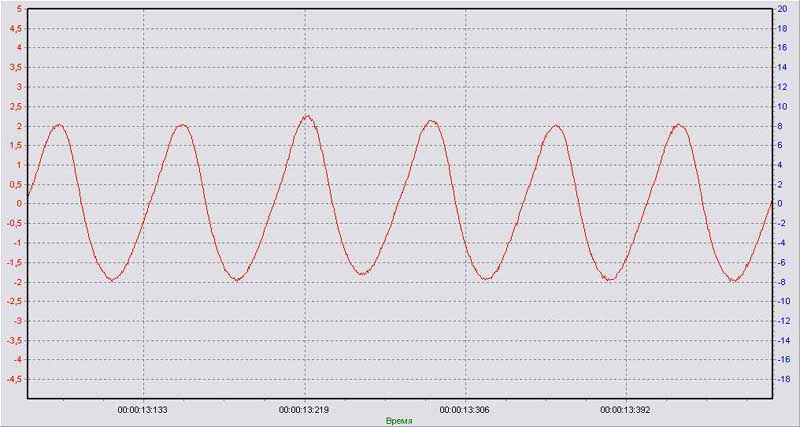
Task: Select the time label 00:00:13:392
Action: 625,410
